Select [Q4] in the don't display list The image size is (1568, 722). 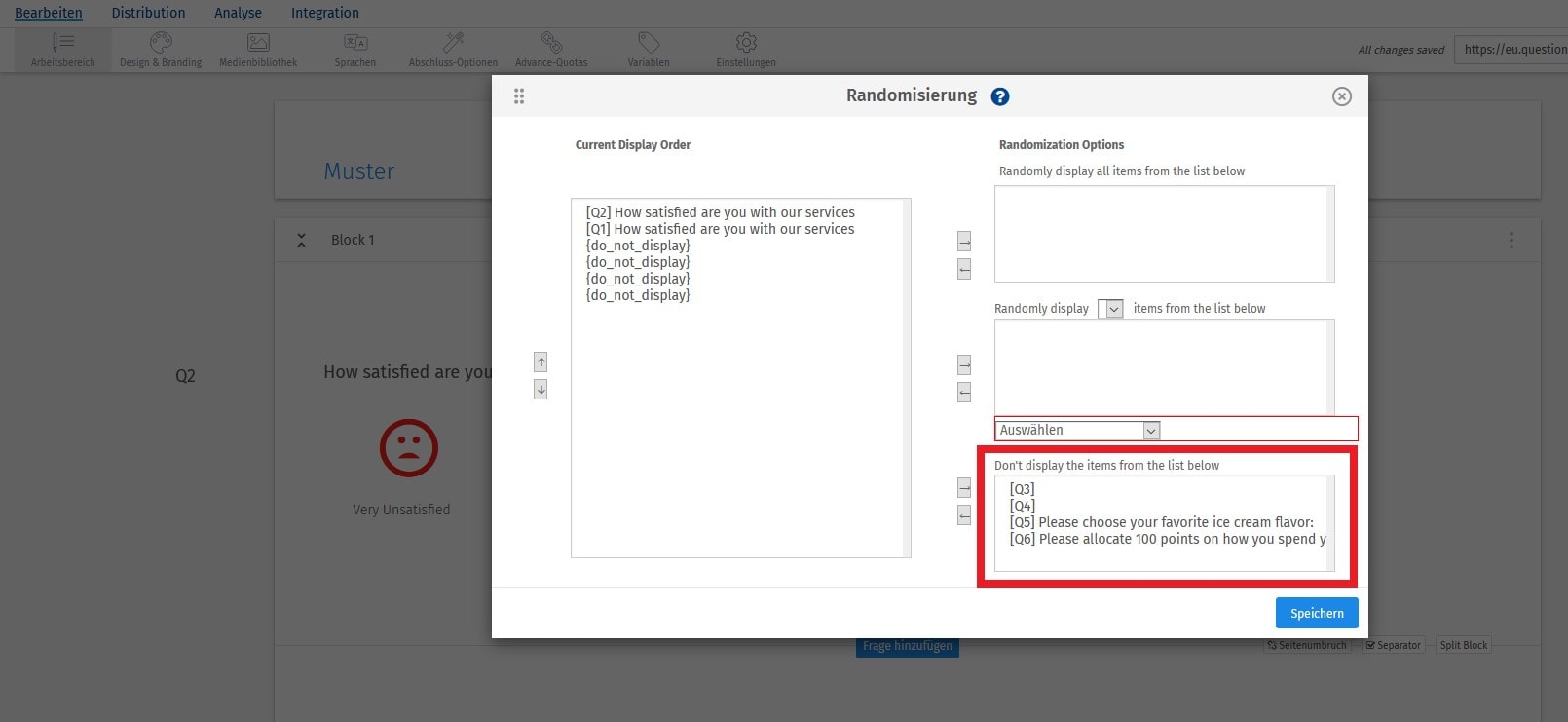coord(1023,506)
